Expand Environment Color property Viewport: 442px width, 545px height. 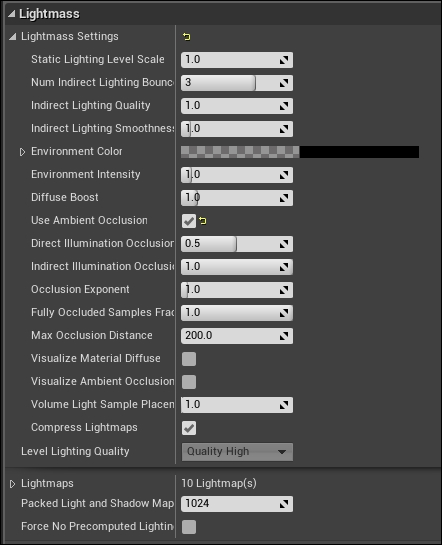tap(22, 152)
